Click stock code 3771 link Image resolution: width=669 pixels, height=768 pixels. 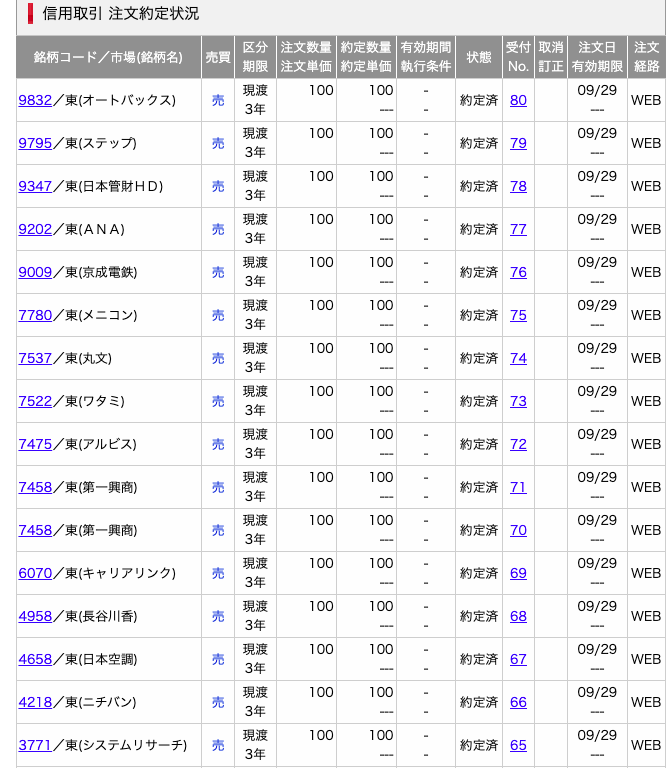[x=35, y=745]
